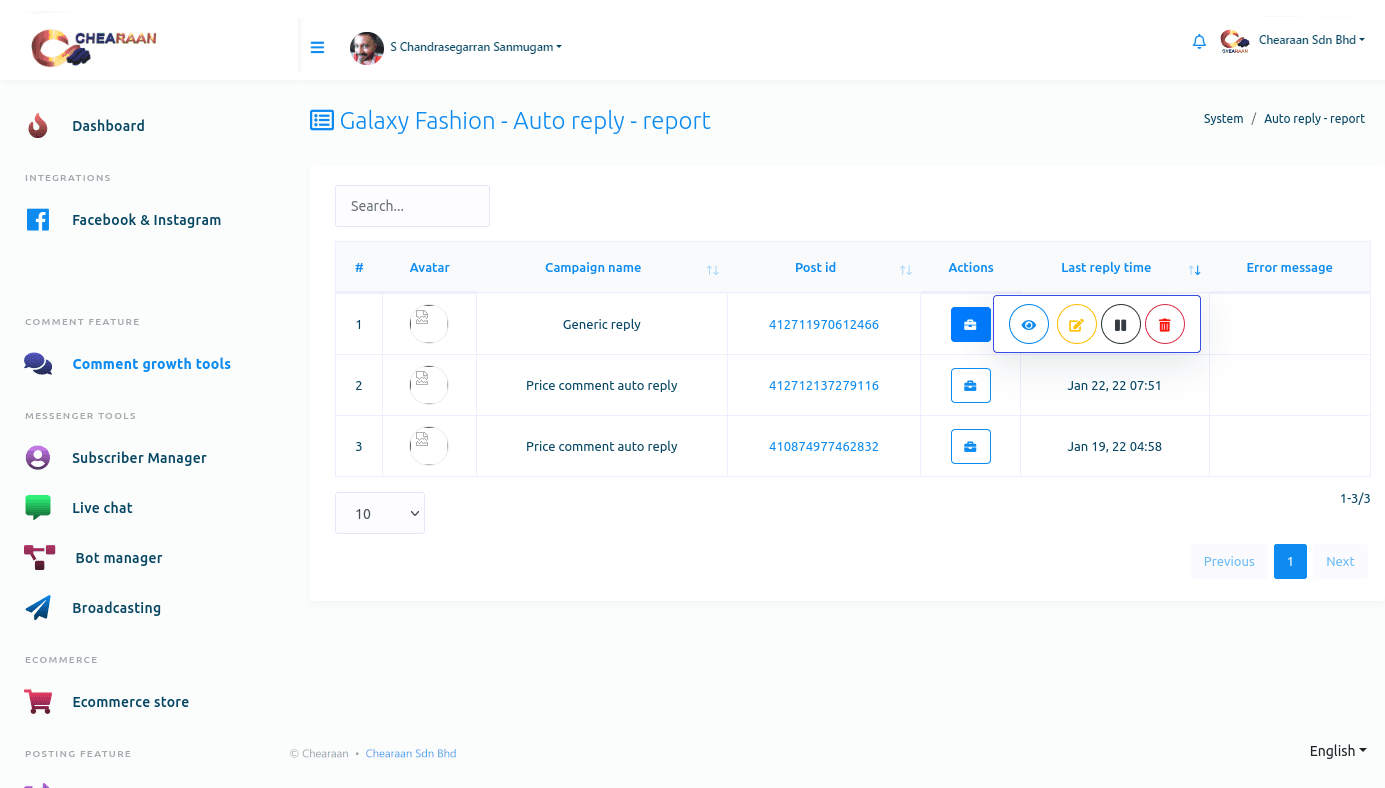Open the English language selector
The width and height of the screenshot is (1385, 788).
point(1337,751)
